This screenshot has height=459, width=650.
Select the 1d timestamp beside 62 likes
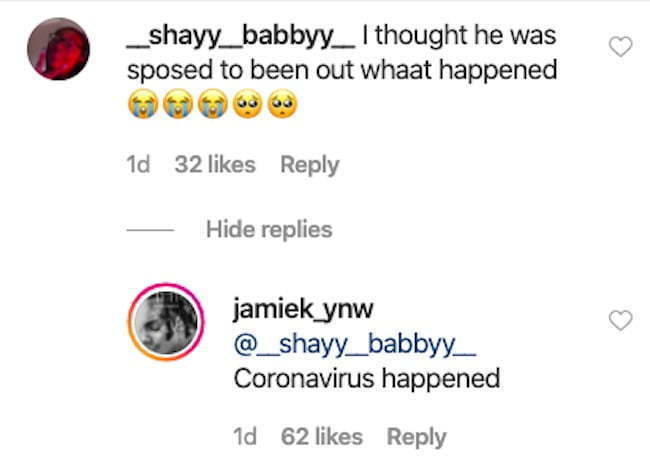coord(245,437)
